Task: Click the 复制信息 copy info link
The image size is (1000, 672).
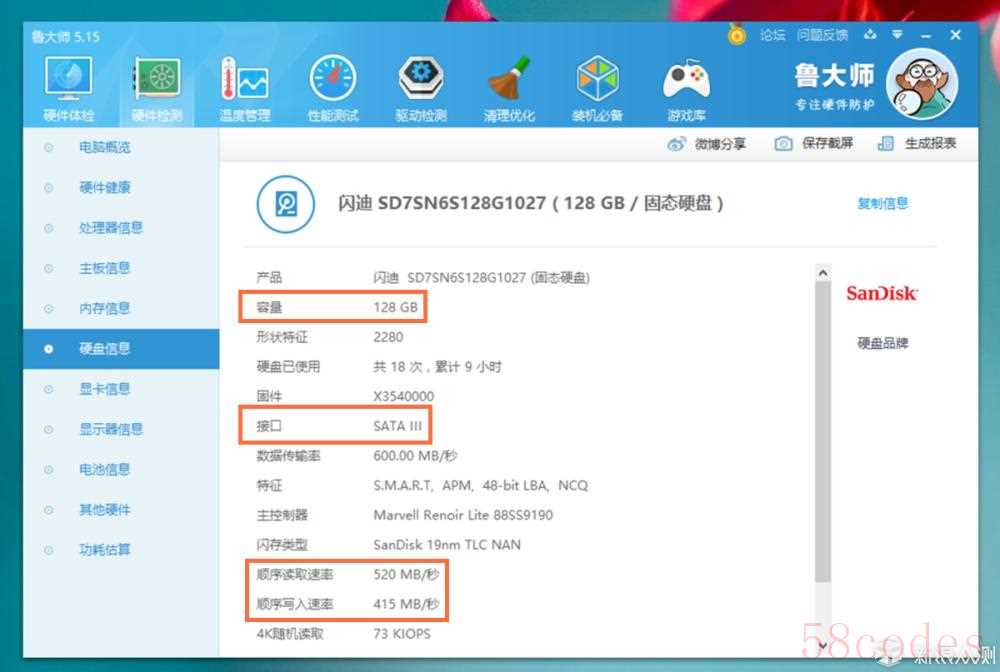Action: point(883,203)
